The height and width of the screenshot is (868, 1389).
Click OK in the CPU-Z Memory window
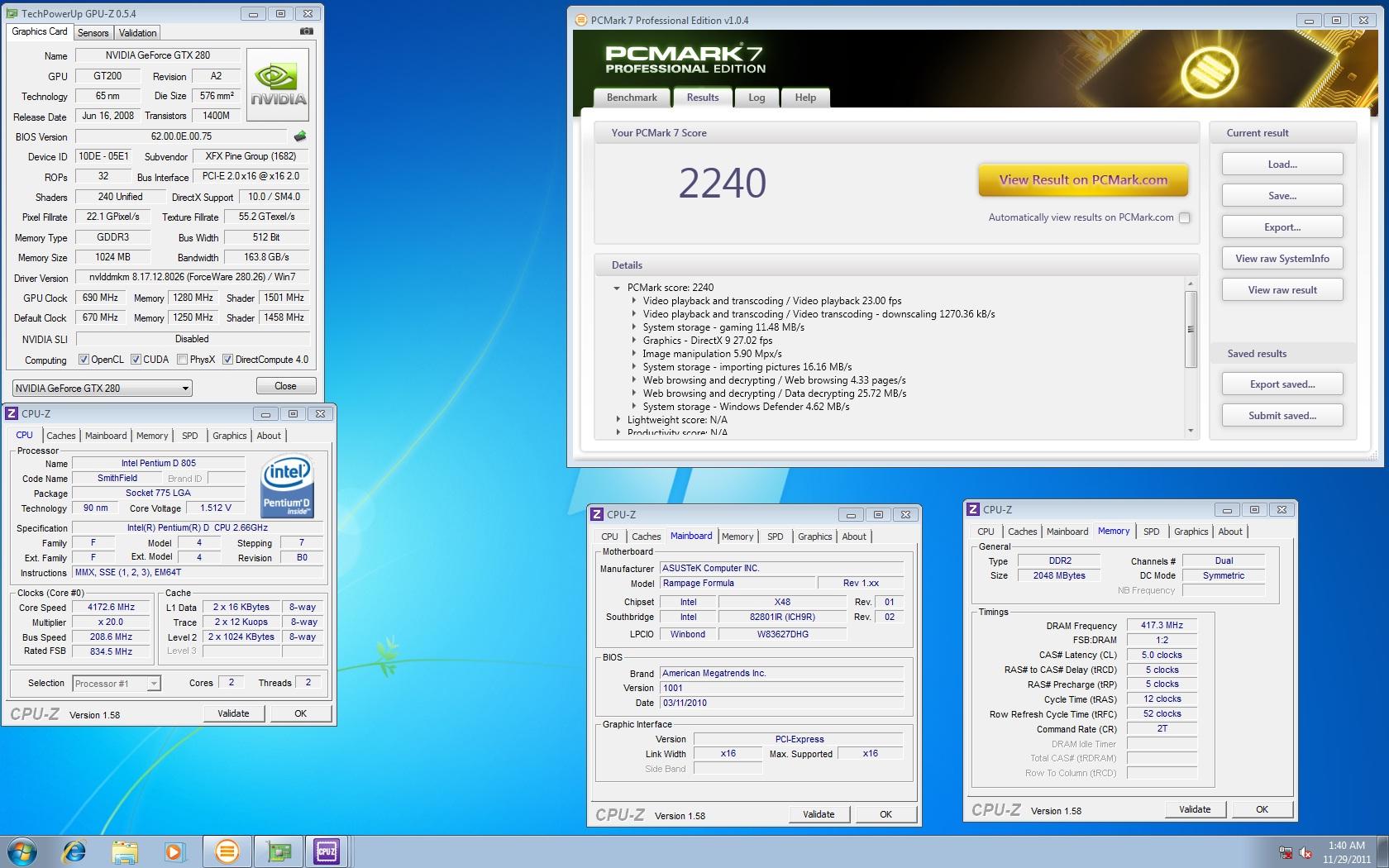pos(1262,809)
